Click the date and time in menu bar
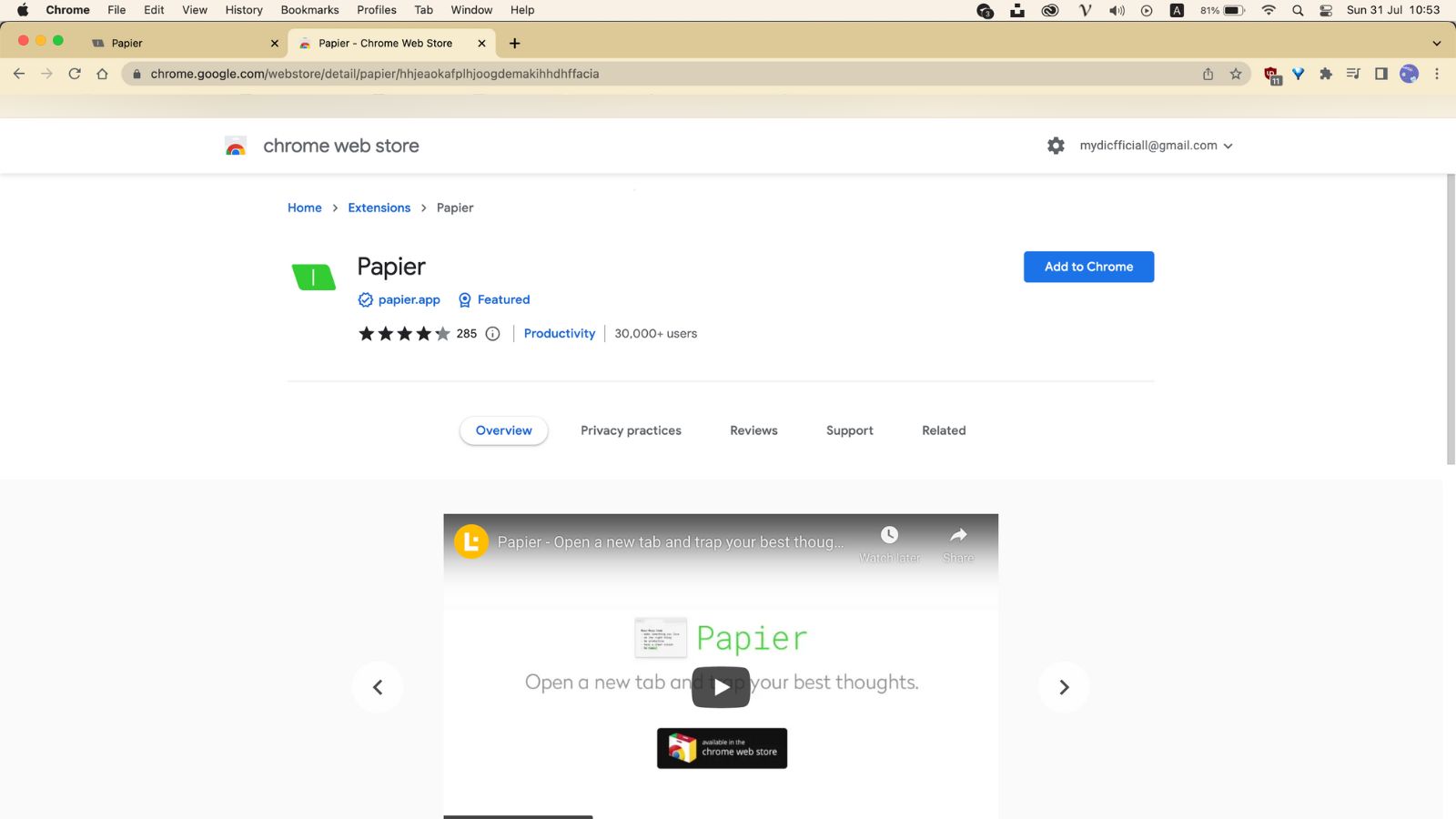 tap(1393, 10)
